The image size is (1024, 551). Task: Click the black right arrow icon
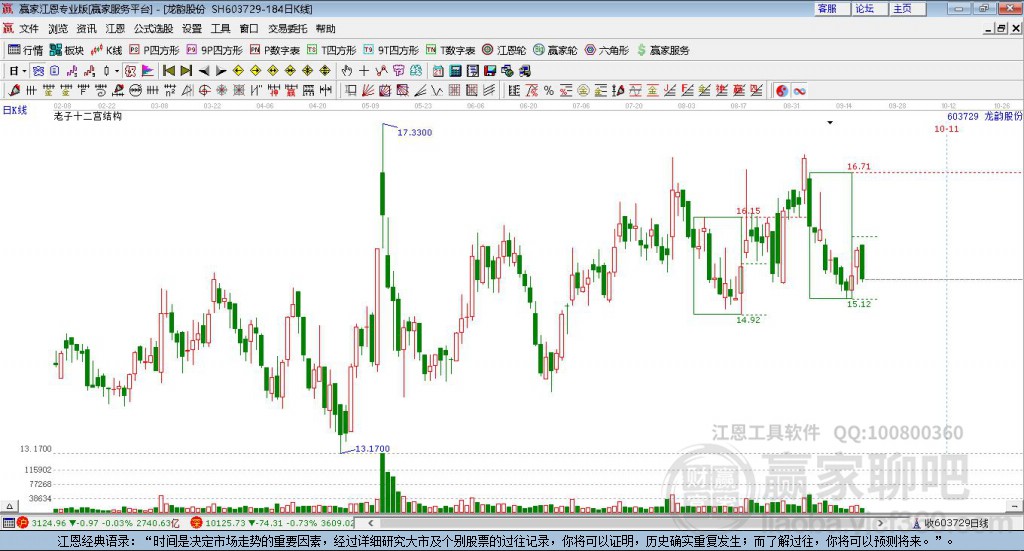221,71
